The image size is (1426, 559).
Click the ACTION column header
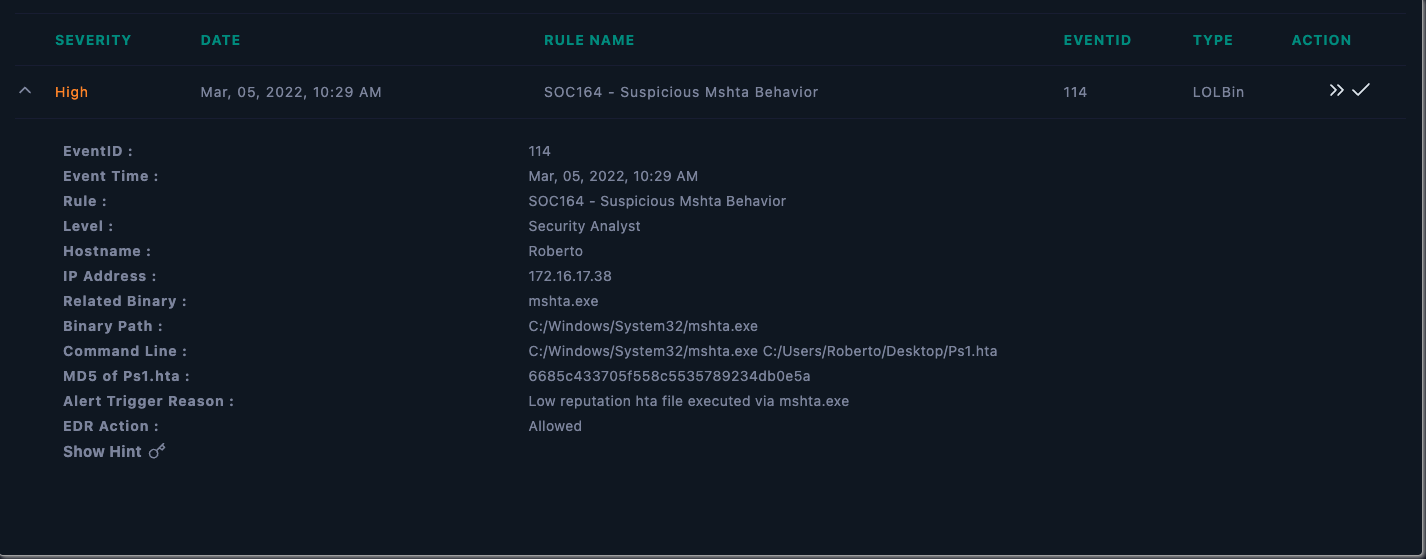coord(1321,40)
